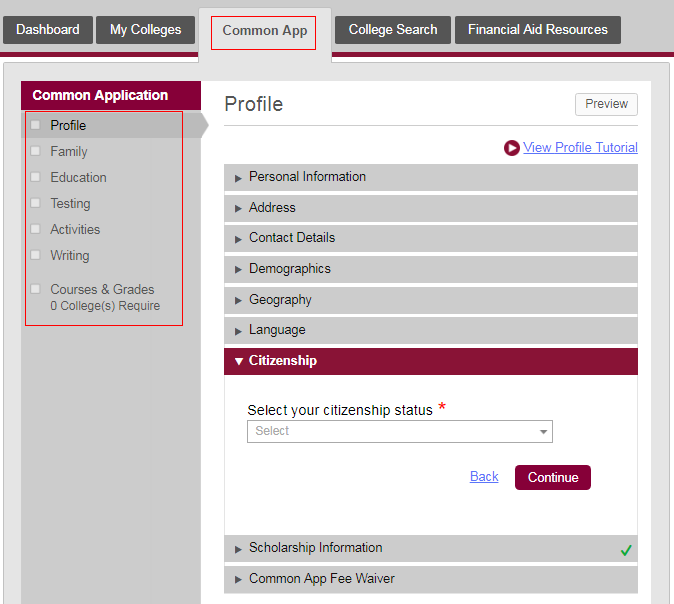The height and width of the screenshot is (604, 674).
Task: Select the Common App tab
Action: tap(265, 31)
